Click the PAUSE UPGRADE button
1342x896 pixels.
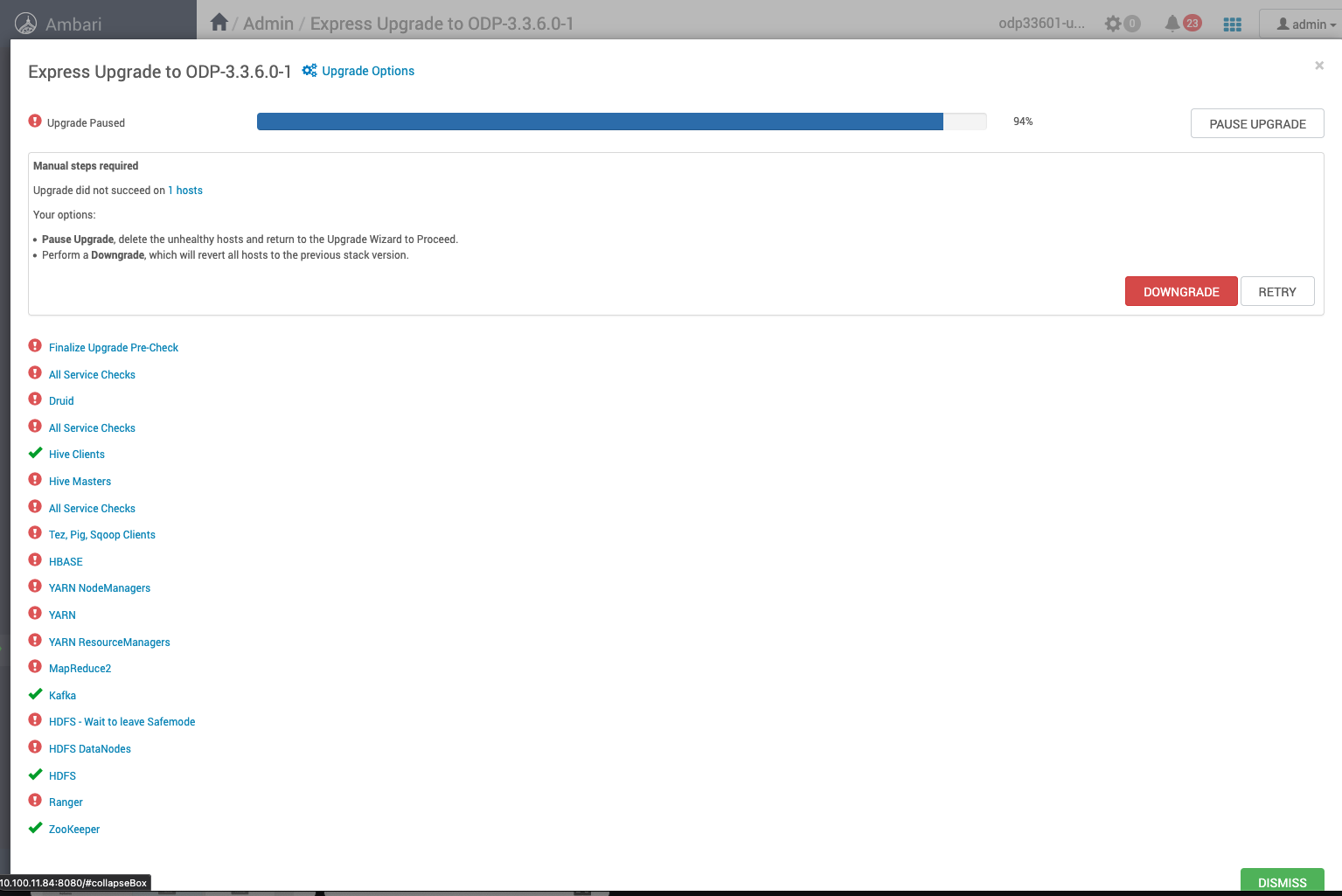1257,123
